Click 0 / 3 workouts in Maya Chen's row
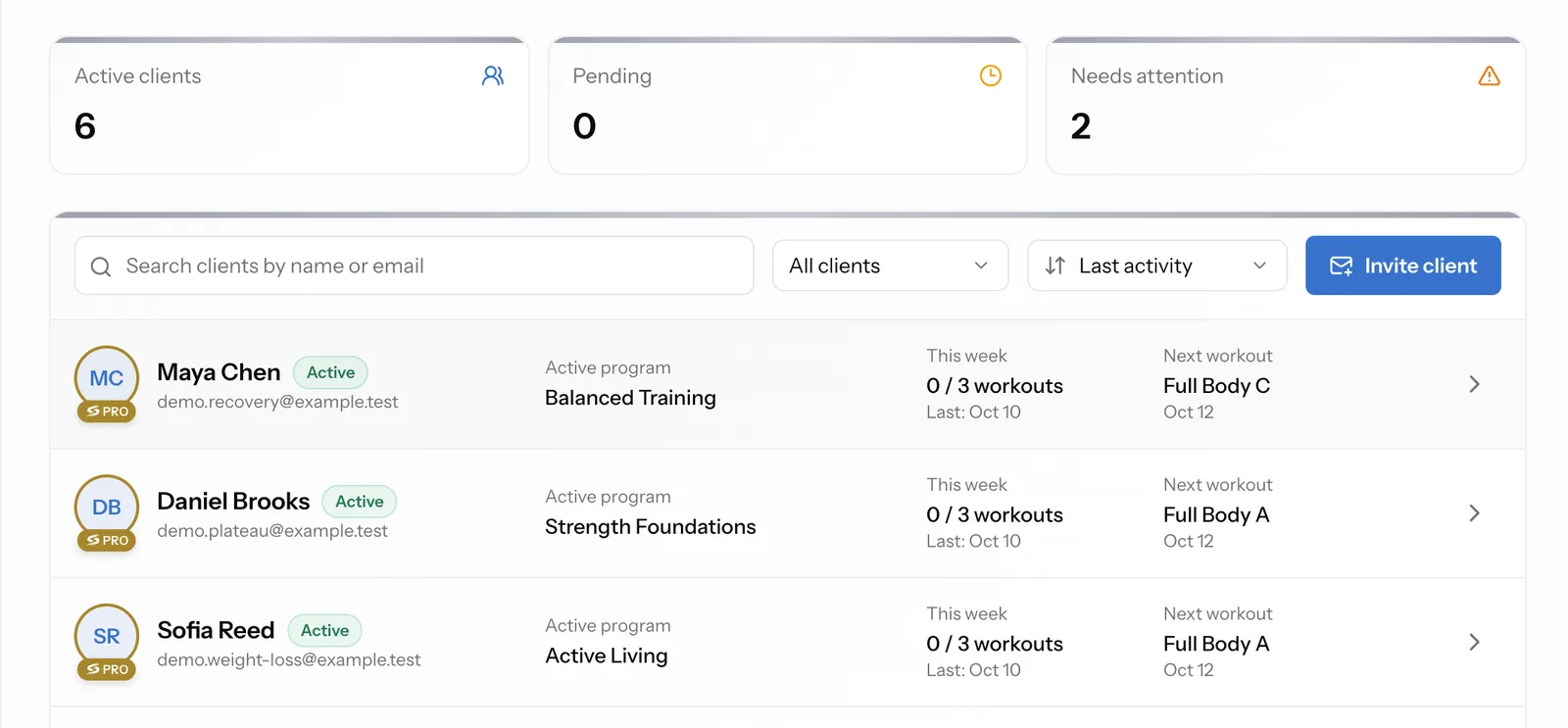This screenshot has height=728, width=1568. click(x=995, y=386)
